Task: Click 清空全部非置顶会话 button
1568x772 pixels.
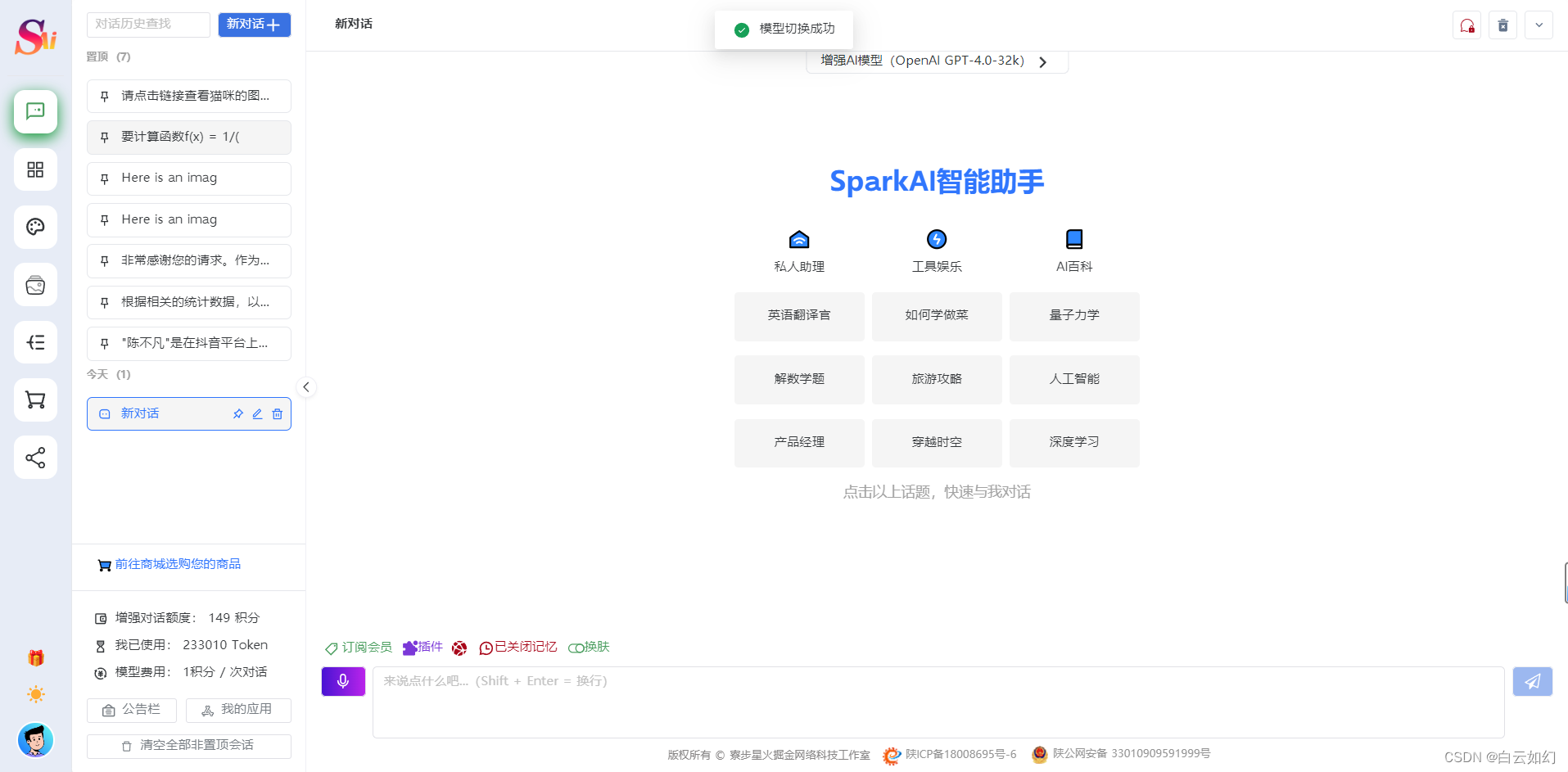Action: click(x=189, y=746)
